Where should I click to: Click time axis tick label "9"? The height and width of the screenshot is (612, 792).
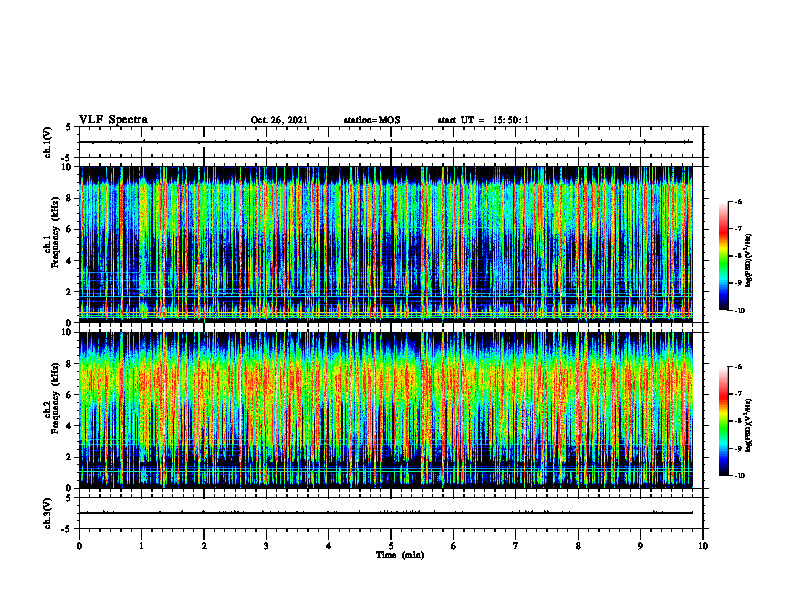(640, 546)
